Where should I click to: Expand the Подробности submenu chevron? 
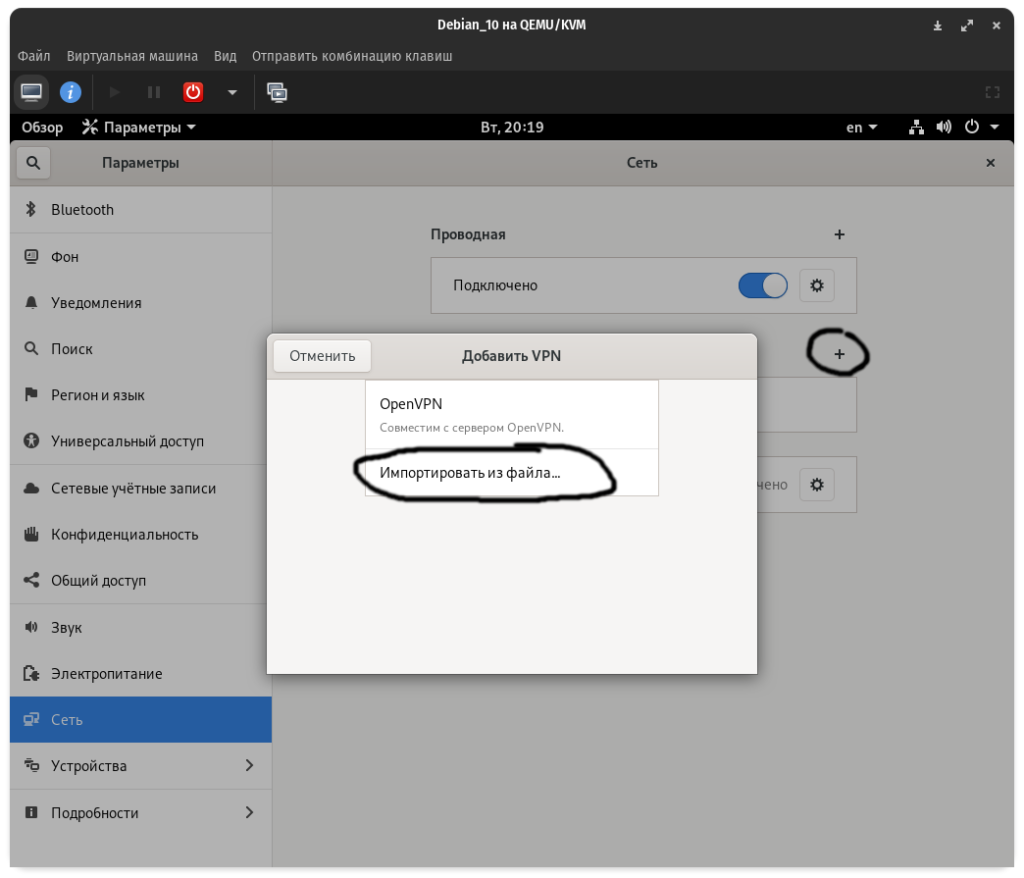(x=249, y=813)
